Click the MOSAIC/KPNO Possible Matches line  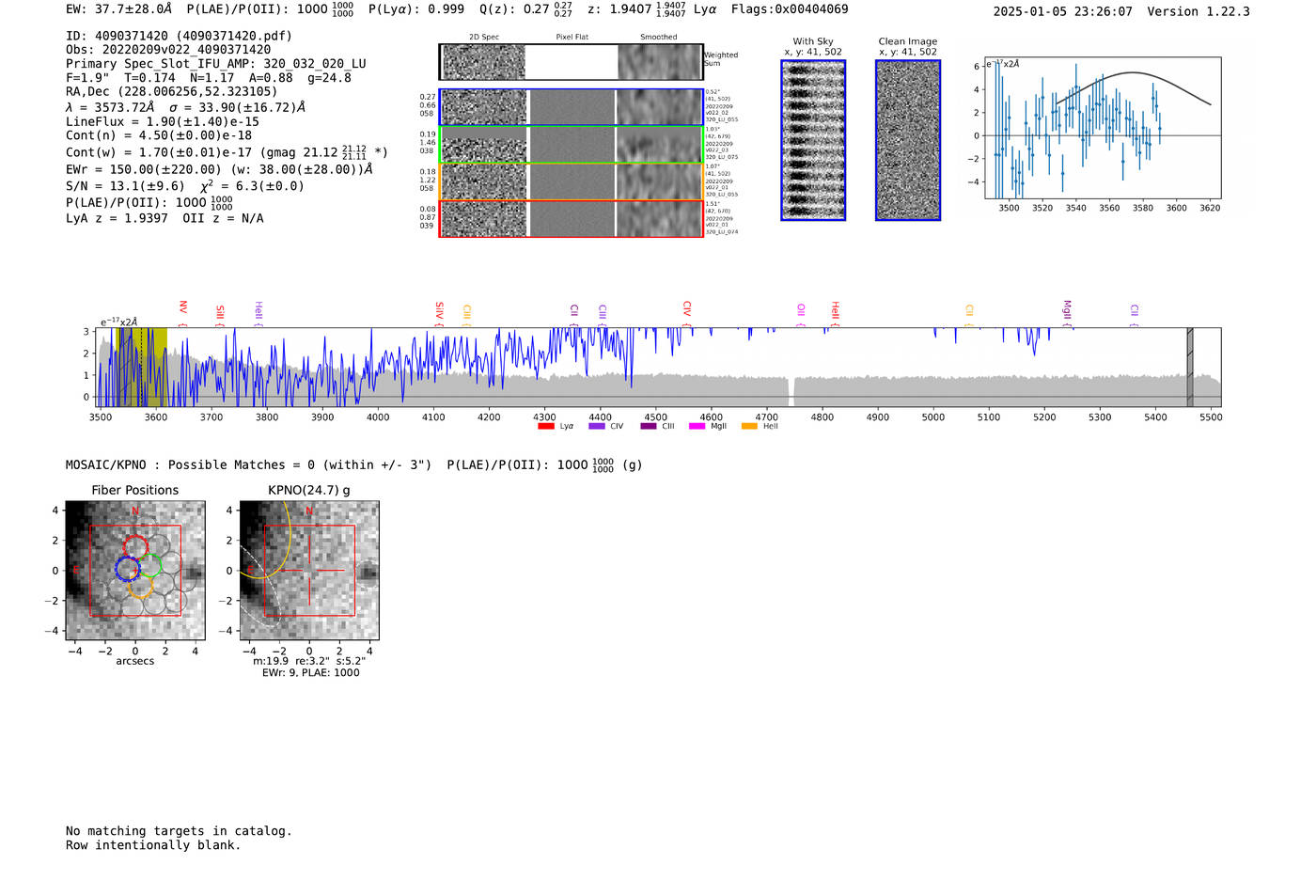point(354,464)
